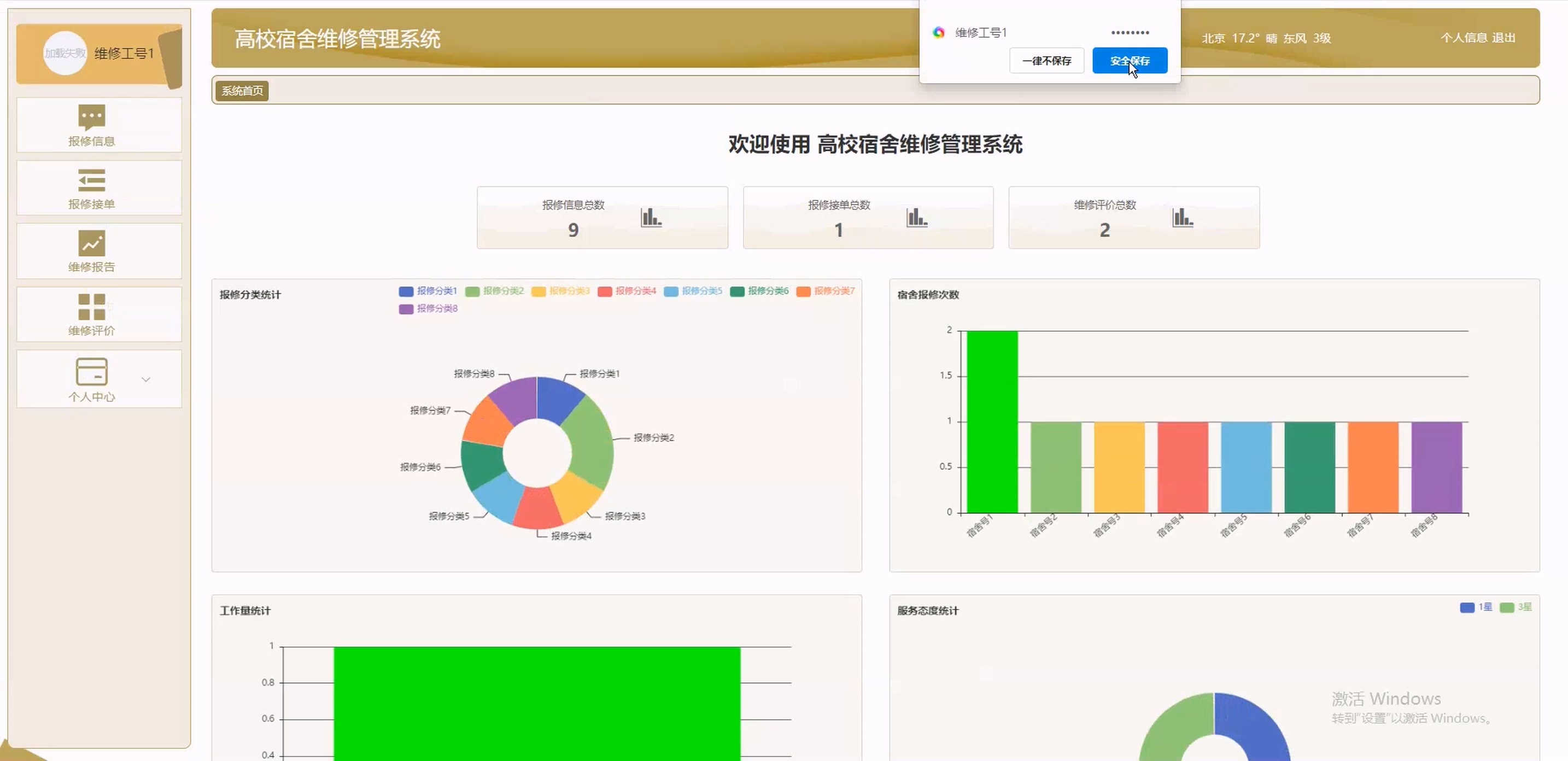Click bar chart icon in 报修信息总数 card
Viewport: 1568px width, 761px height.
[x=651, y=218]
